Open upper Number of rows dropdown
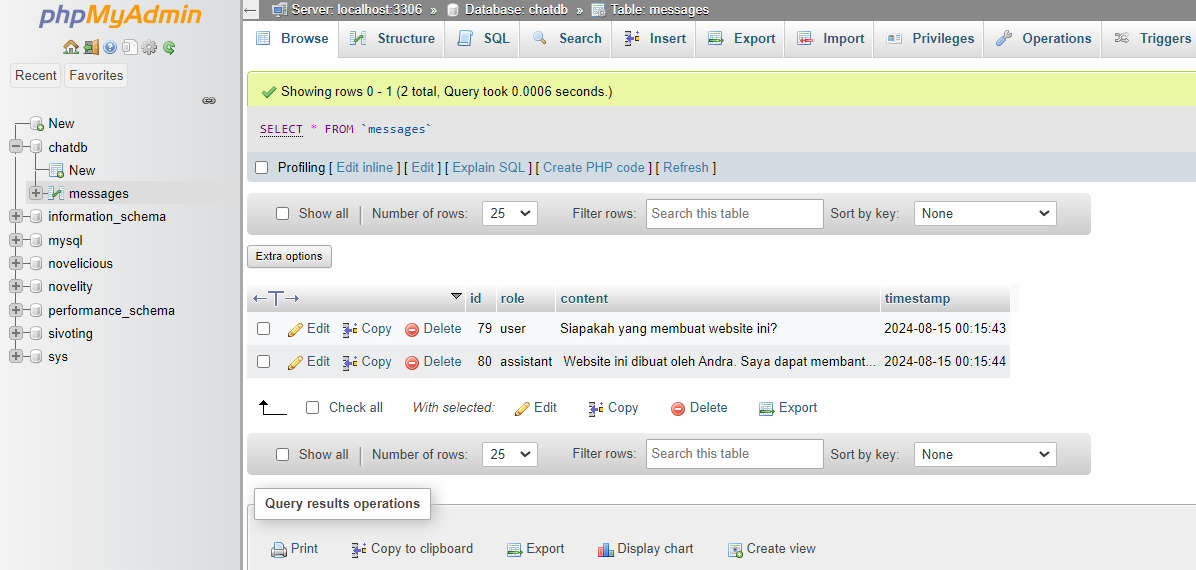This screenshot has width=1196, height=570. pyautogui.click(x=510, y=214)
